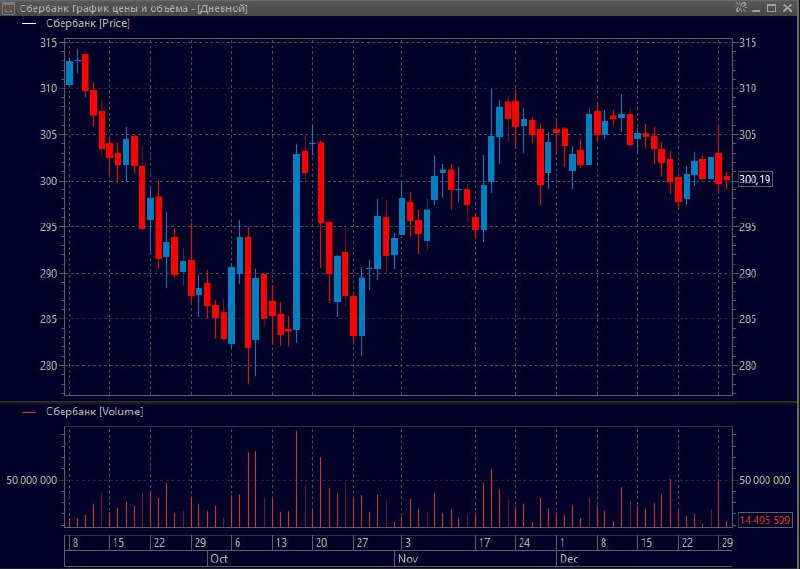
Task: Select the Nov month label on time axis
Action: [407, 559]
